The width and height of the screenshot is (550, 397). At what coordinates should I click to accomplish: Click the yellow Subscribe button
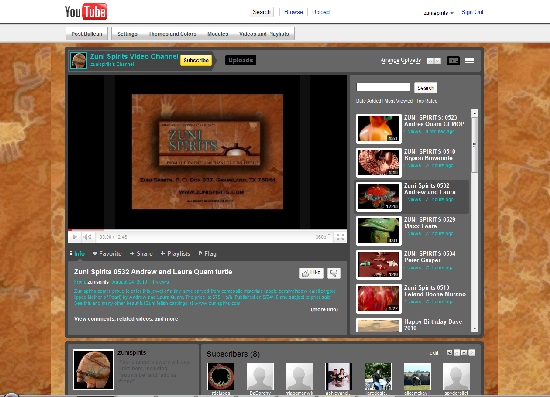coord(196,60)
